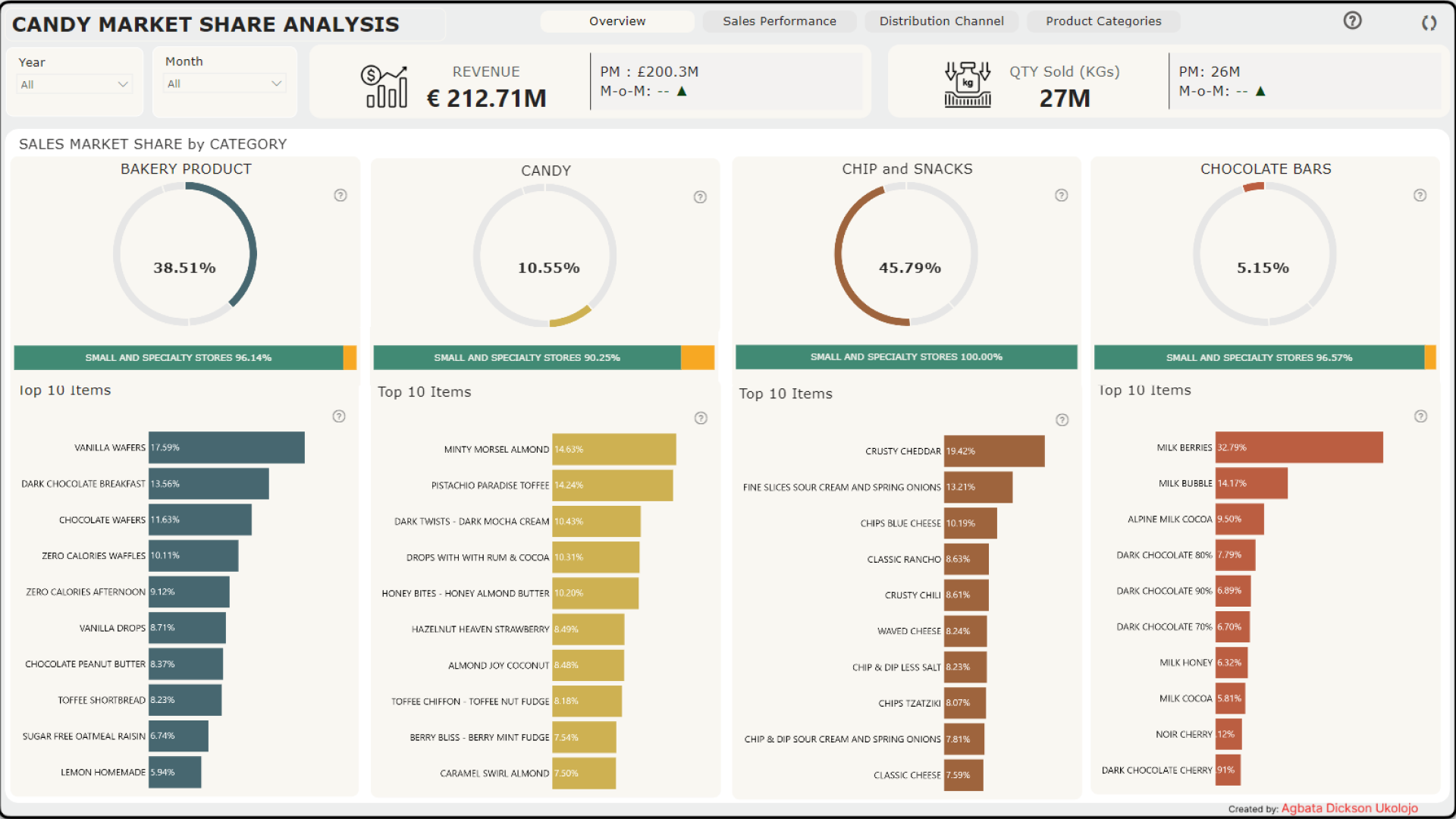Viewport: 1456px width, 819px height.
Task: Click the Almond Joy Coconut label
Action: 498,665
